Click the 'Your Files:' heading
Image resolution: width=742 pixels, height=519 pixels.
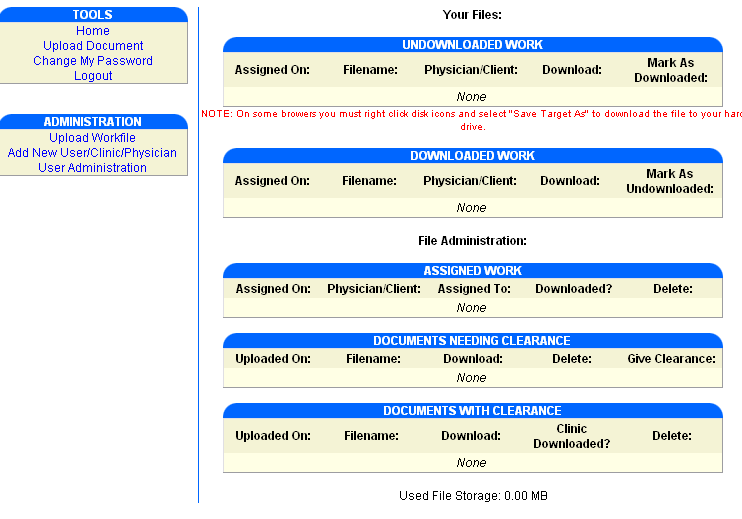[x=472, y=15]
